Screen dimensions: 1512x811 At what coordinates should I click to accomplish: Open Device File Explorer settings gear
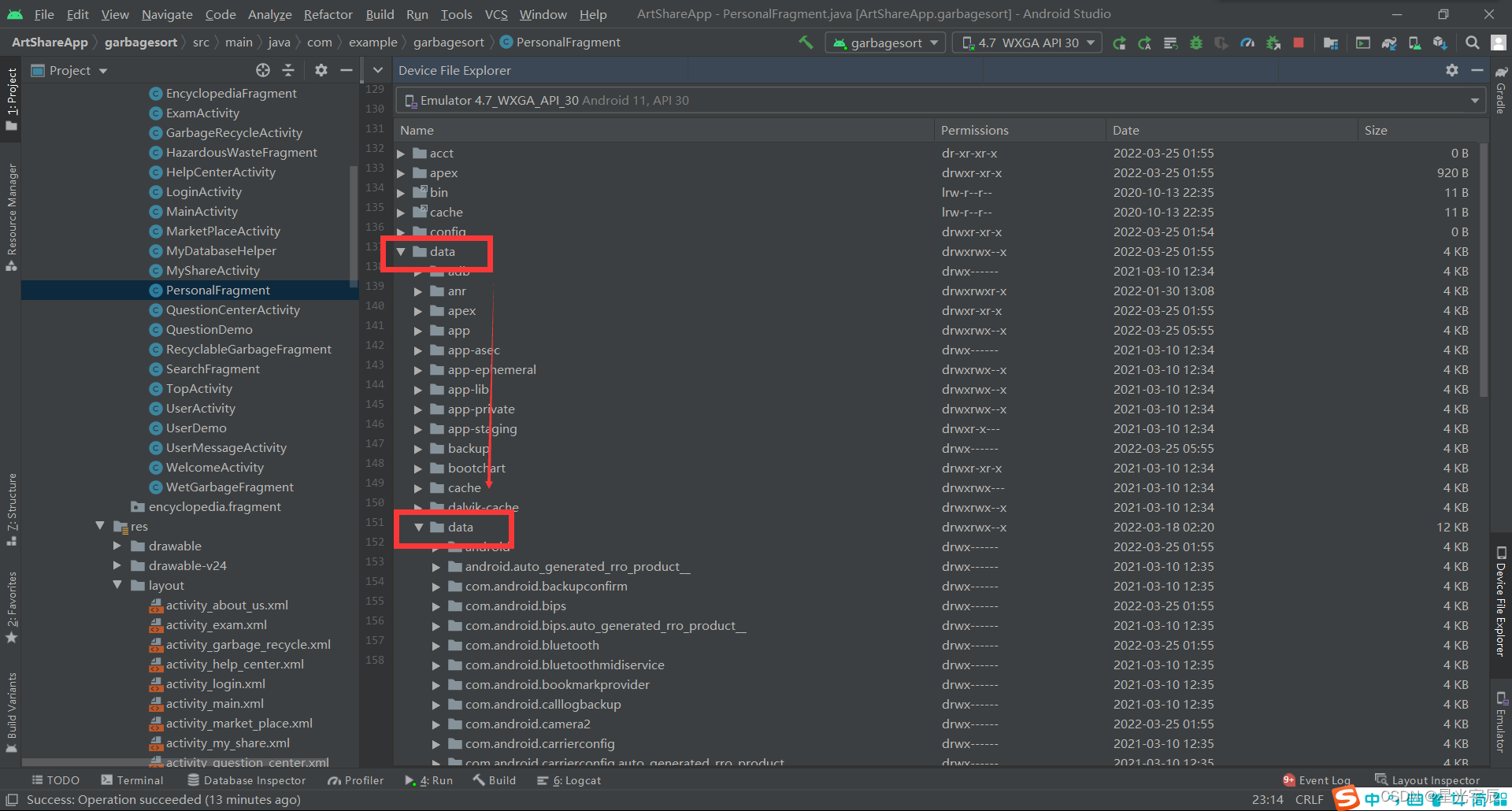tap(1452, 70)
